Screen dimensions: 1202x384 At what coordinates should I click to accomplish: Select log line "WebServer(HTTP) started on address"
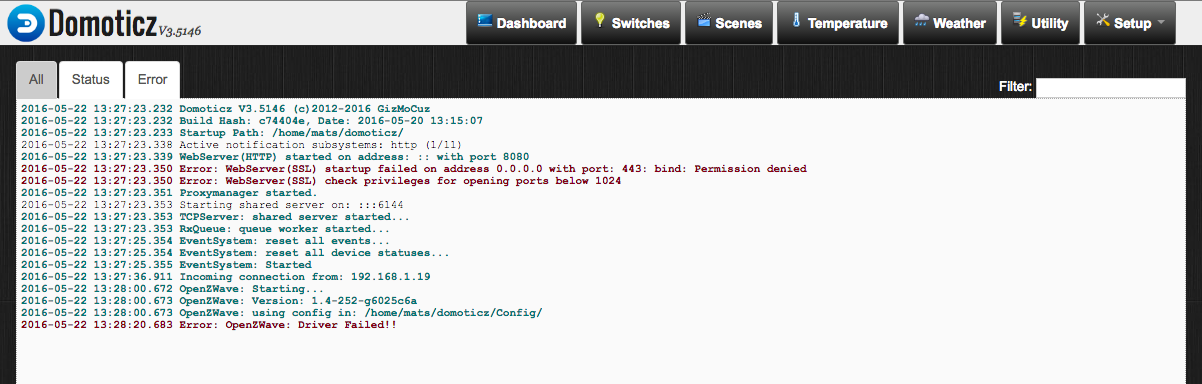tap(274, 156)
